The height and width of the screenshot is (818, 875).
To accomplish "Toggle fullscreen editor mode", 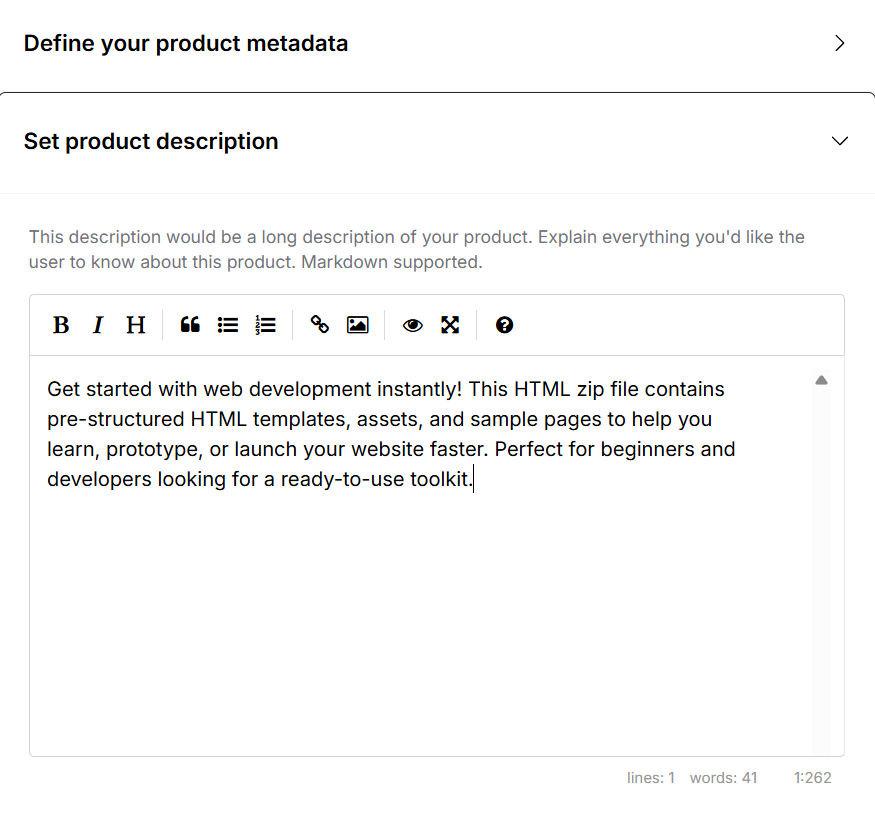I will click(450, 325).
